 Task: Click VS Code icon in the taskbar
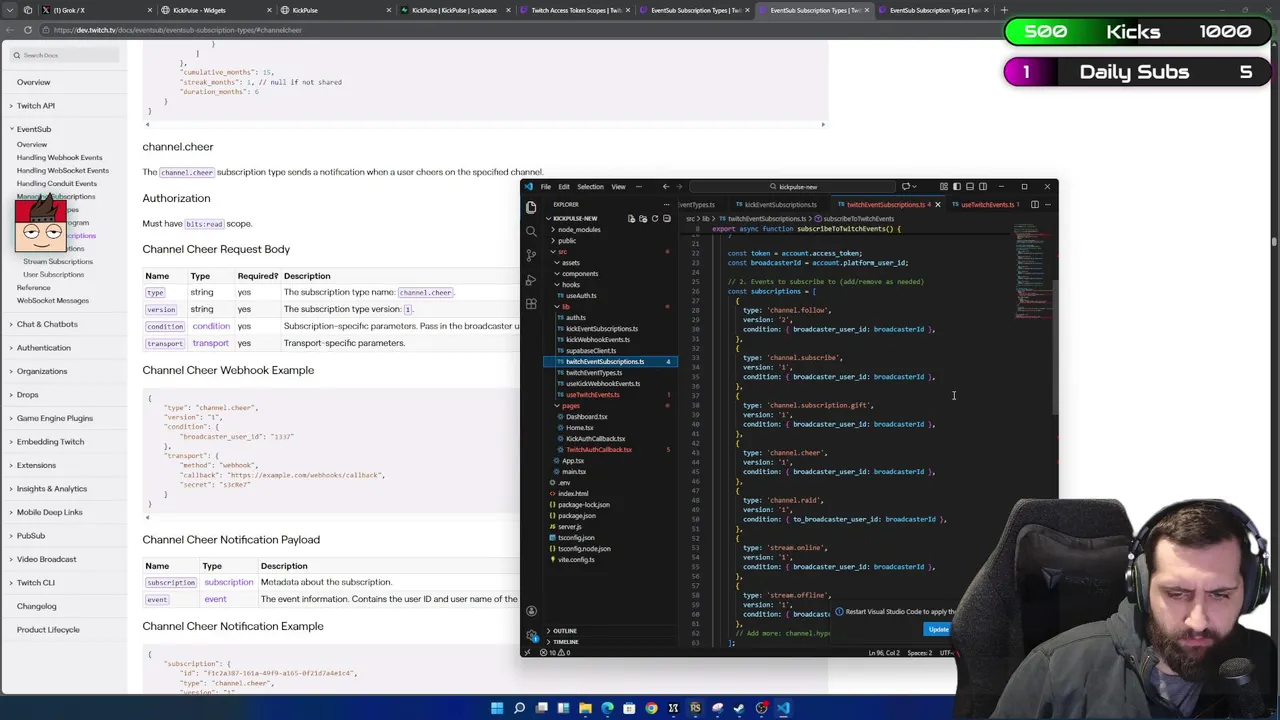pyautogui.click(x=783, y=708)
